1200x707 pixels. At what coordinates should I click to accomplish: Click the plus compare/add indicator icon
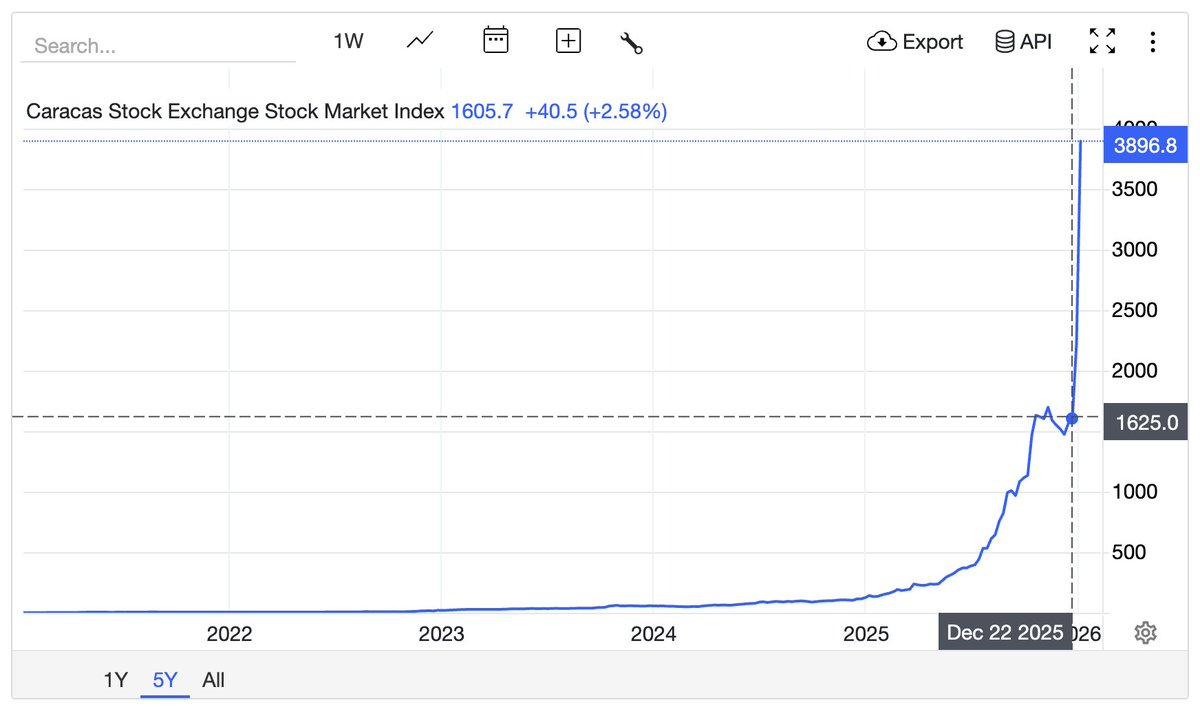coord(568,41)
